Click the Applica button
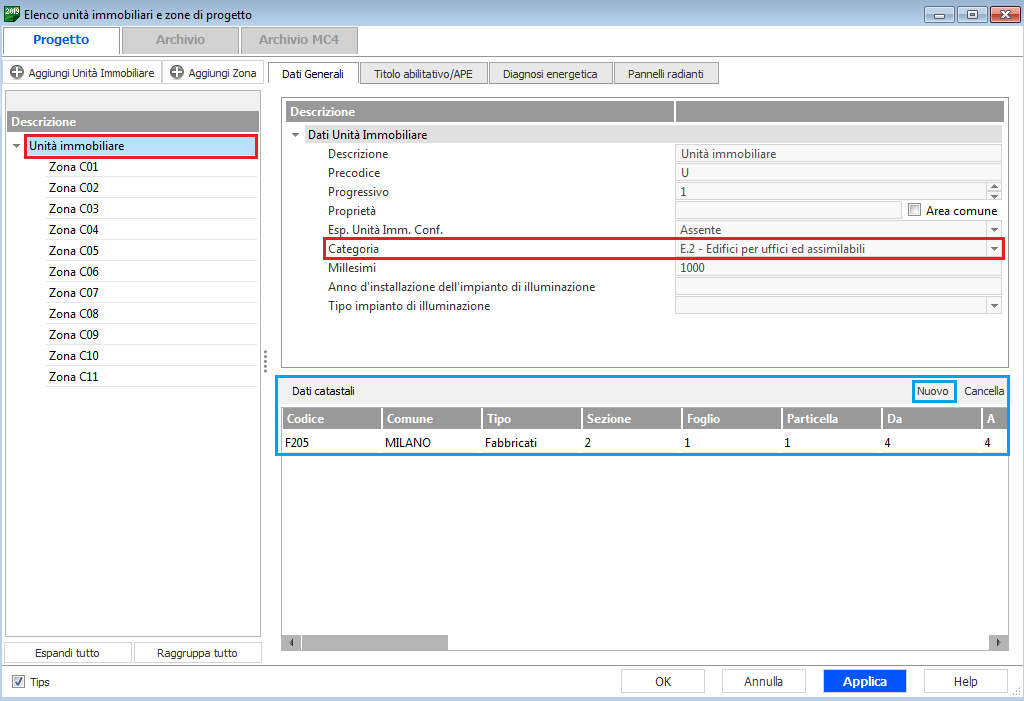 864,681
